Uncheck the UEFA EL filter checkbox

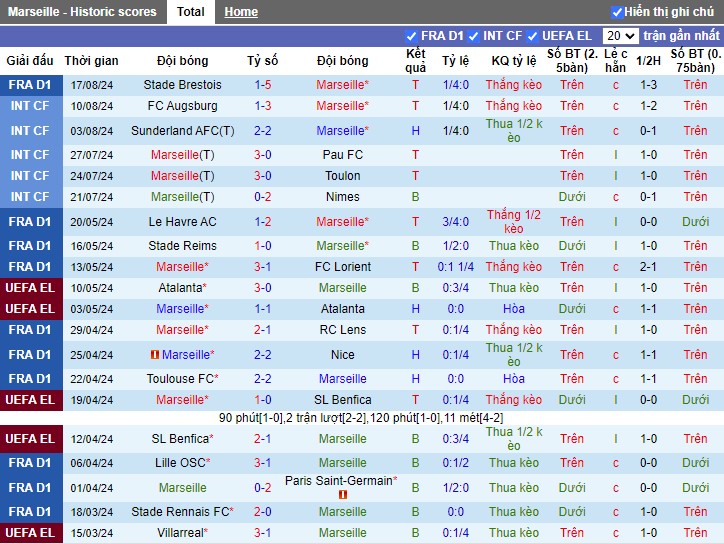tap(532, 36)
